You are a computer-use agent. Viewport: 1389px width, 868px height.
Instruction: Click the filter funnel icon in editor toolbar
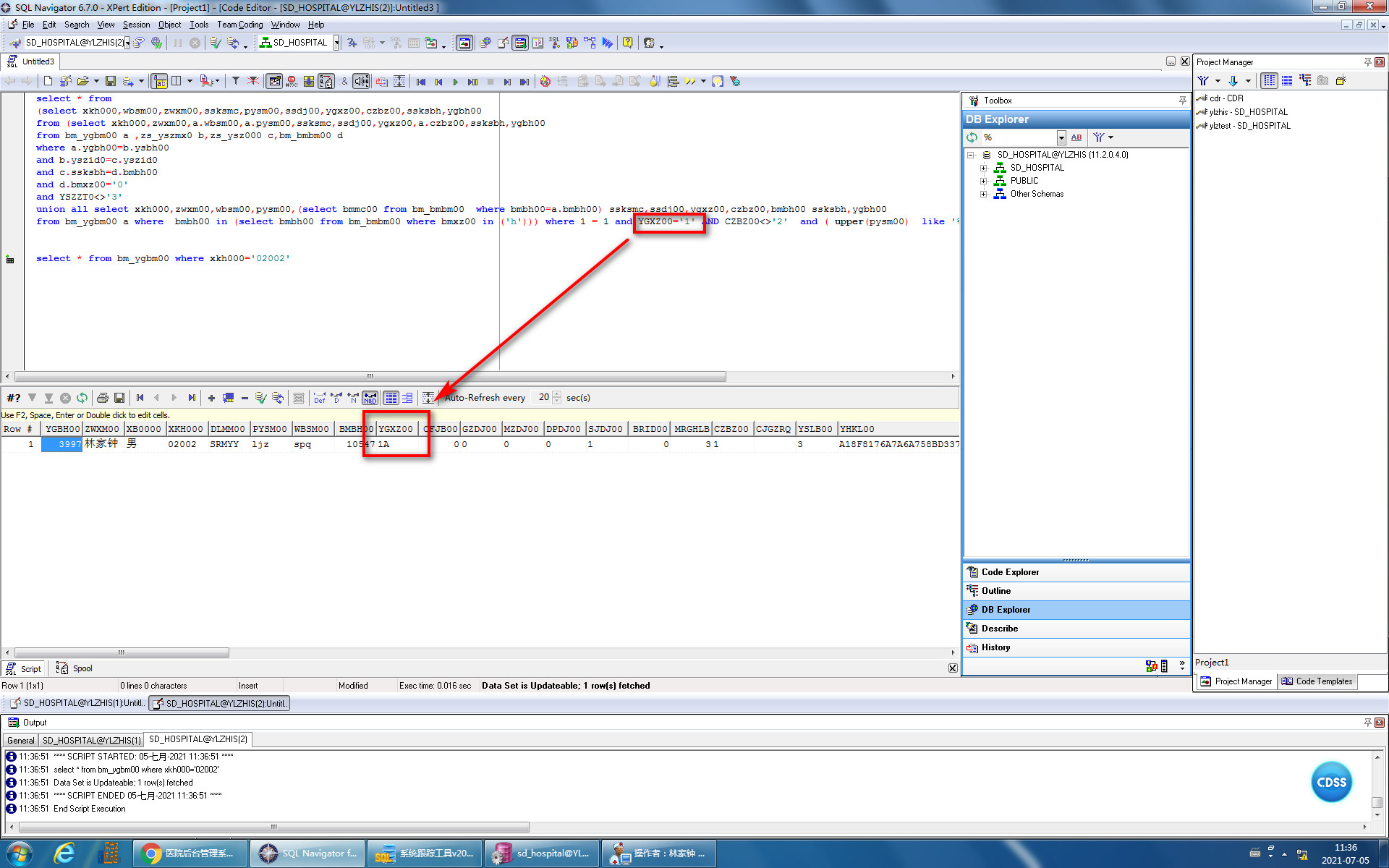(x=236, y=81)
